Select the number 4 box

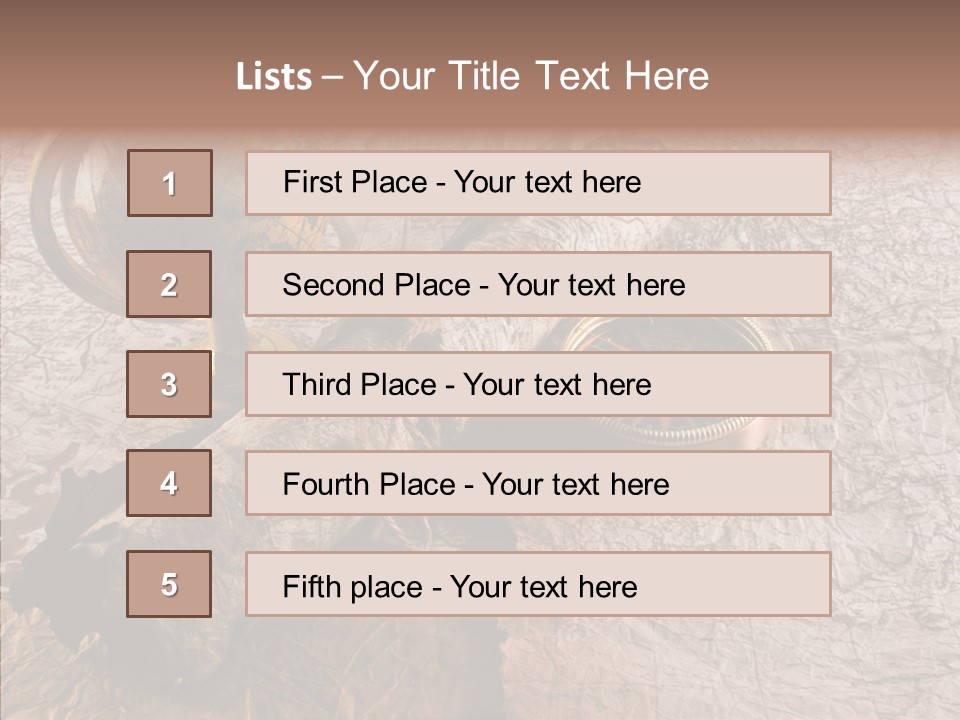169,483
